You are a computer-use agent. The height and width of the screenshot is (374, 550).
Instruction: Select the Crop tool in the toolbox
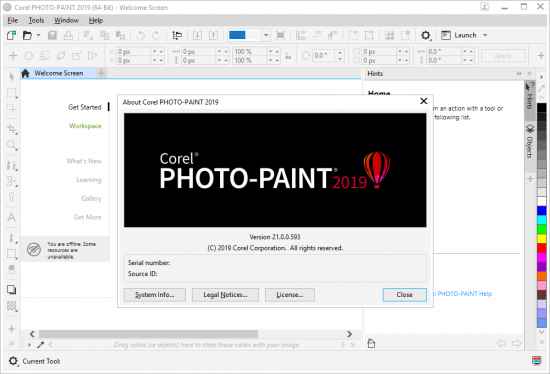12,129
